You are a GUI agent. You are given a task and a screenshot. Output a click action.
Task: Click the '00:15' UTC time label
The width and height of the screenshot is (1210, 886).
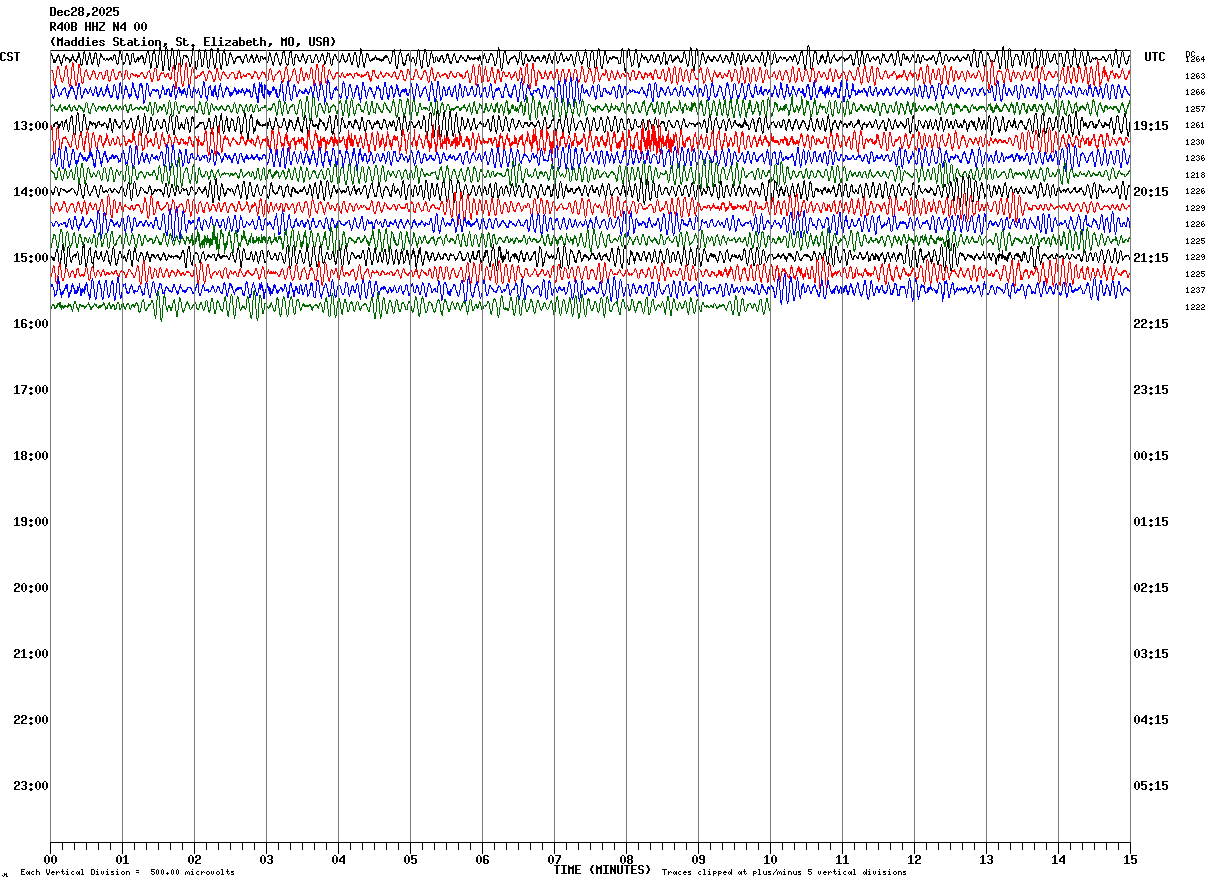click(1151, 456)
